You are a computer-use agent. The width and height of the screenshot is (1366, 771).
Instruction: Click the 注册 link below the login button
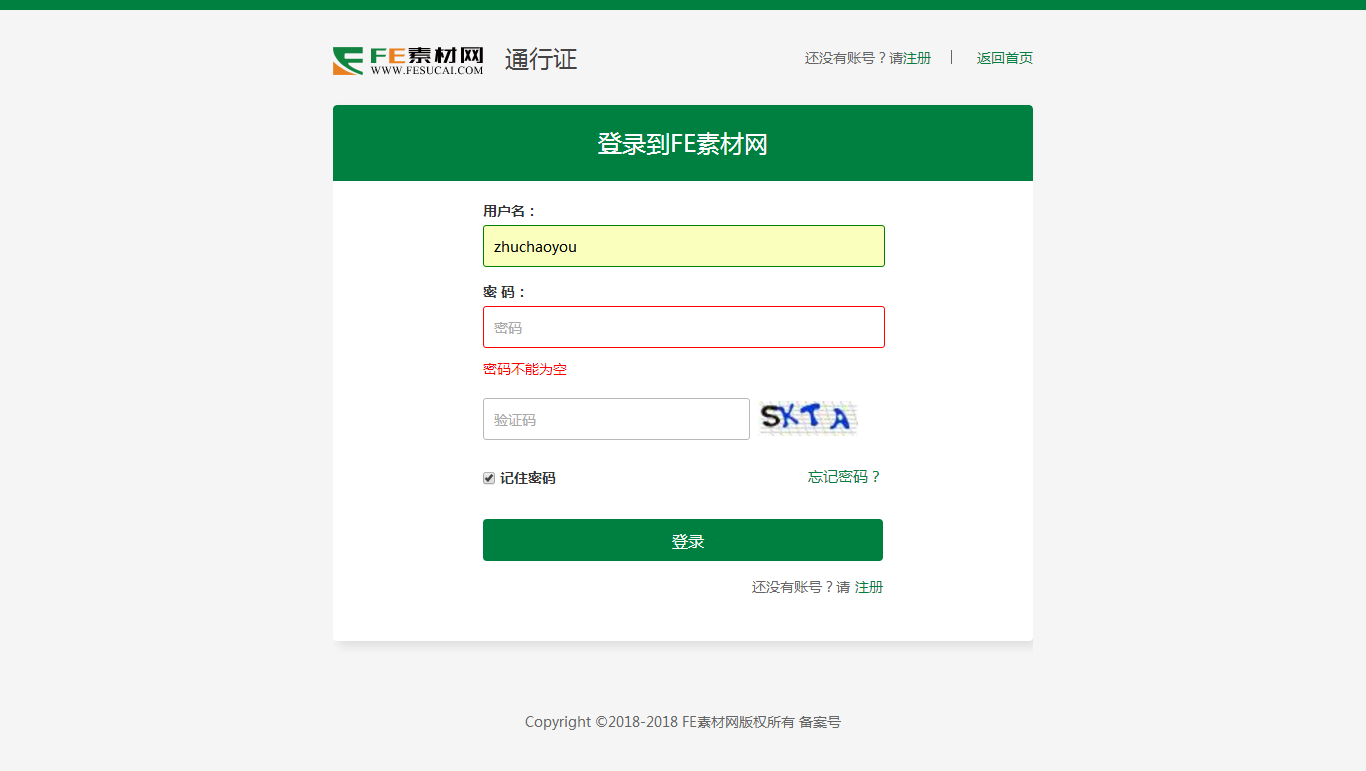(x=869, y=587)
